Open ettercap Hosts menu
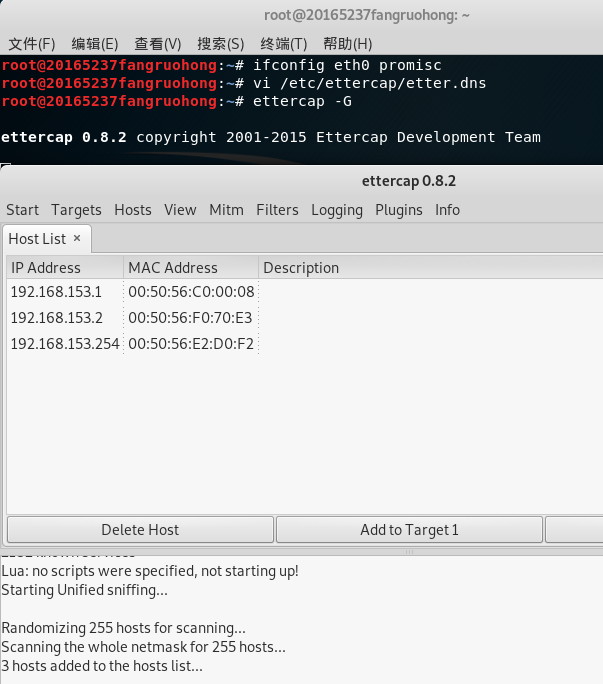The height and width of the screenshot is (684, 603). tap(133, 210)
